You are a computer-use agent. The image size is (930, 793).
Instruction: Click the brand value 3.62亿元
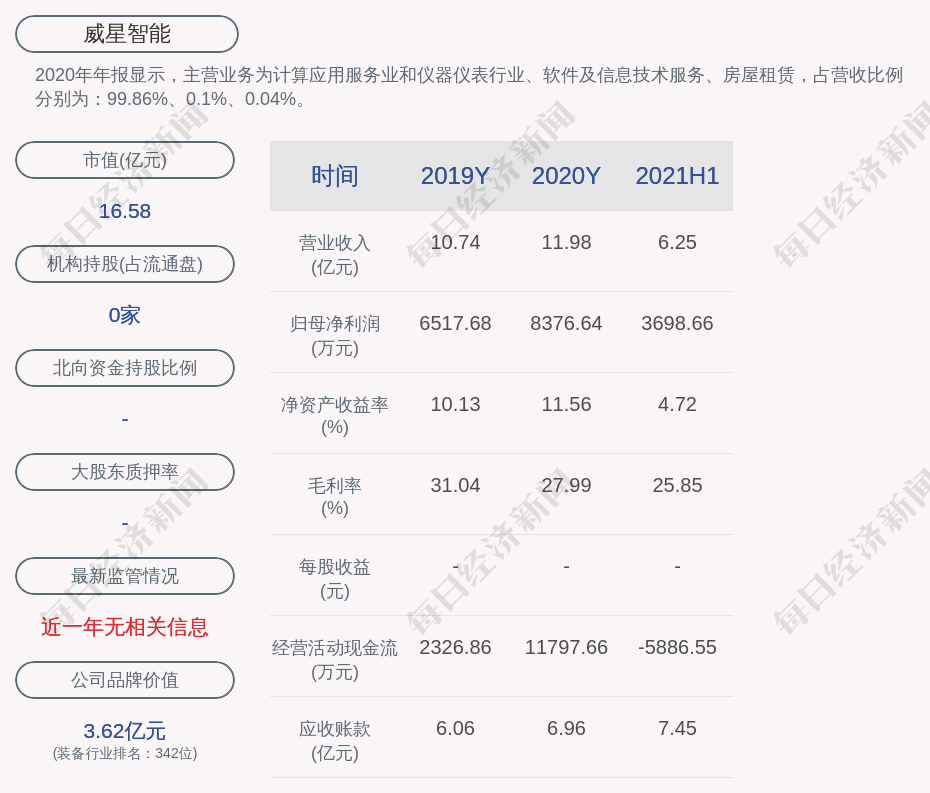125,731
